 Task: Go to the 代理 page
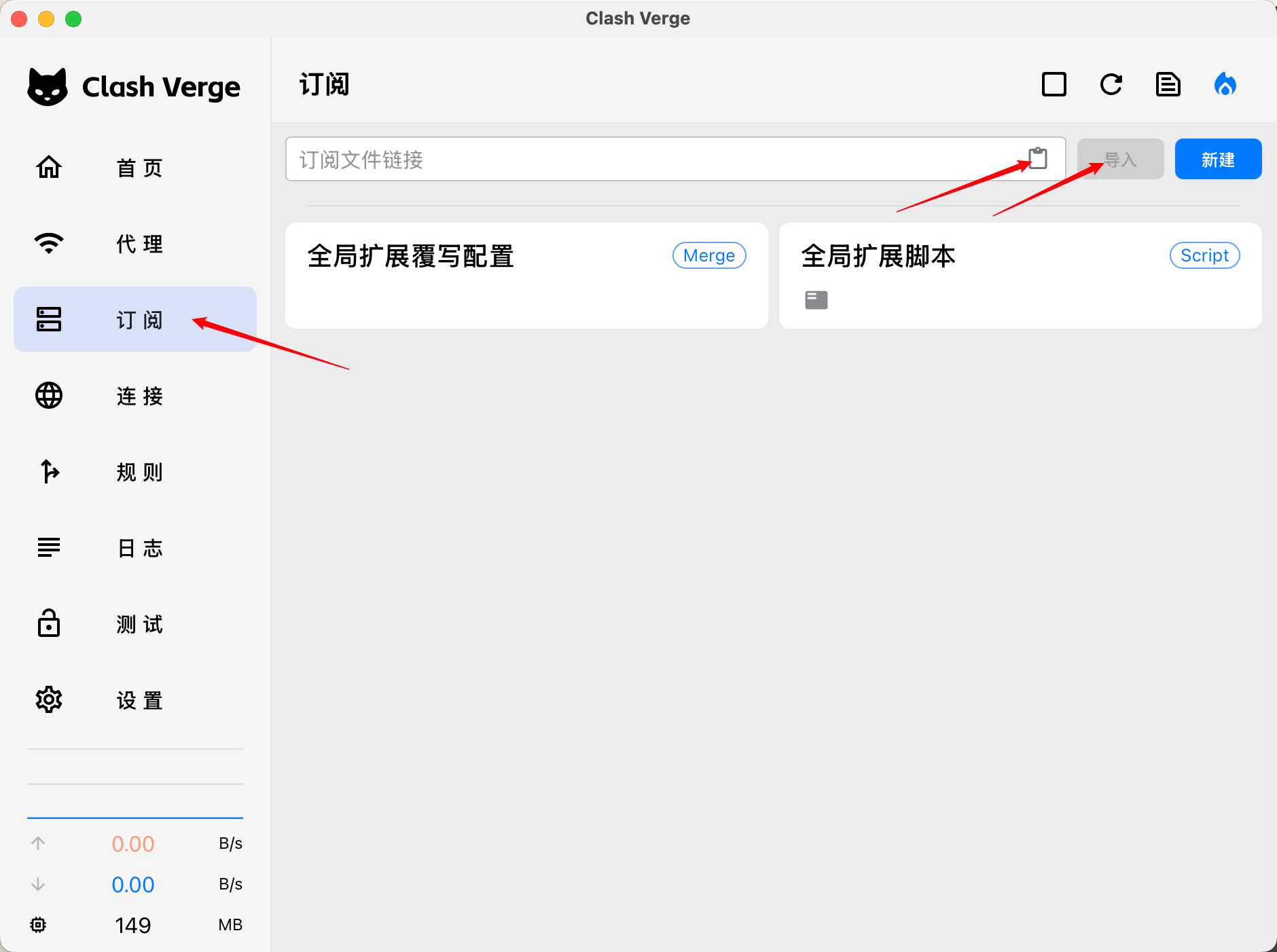(x=135, y=243)
